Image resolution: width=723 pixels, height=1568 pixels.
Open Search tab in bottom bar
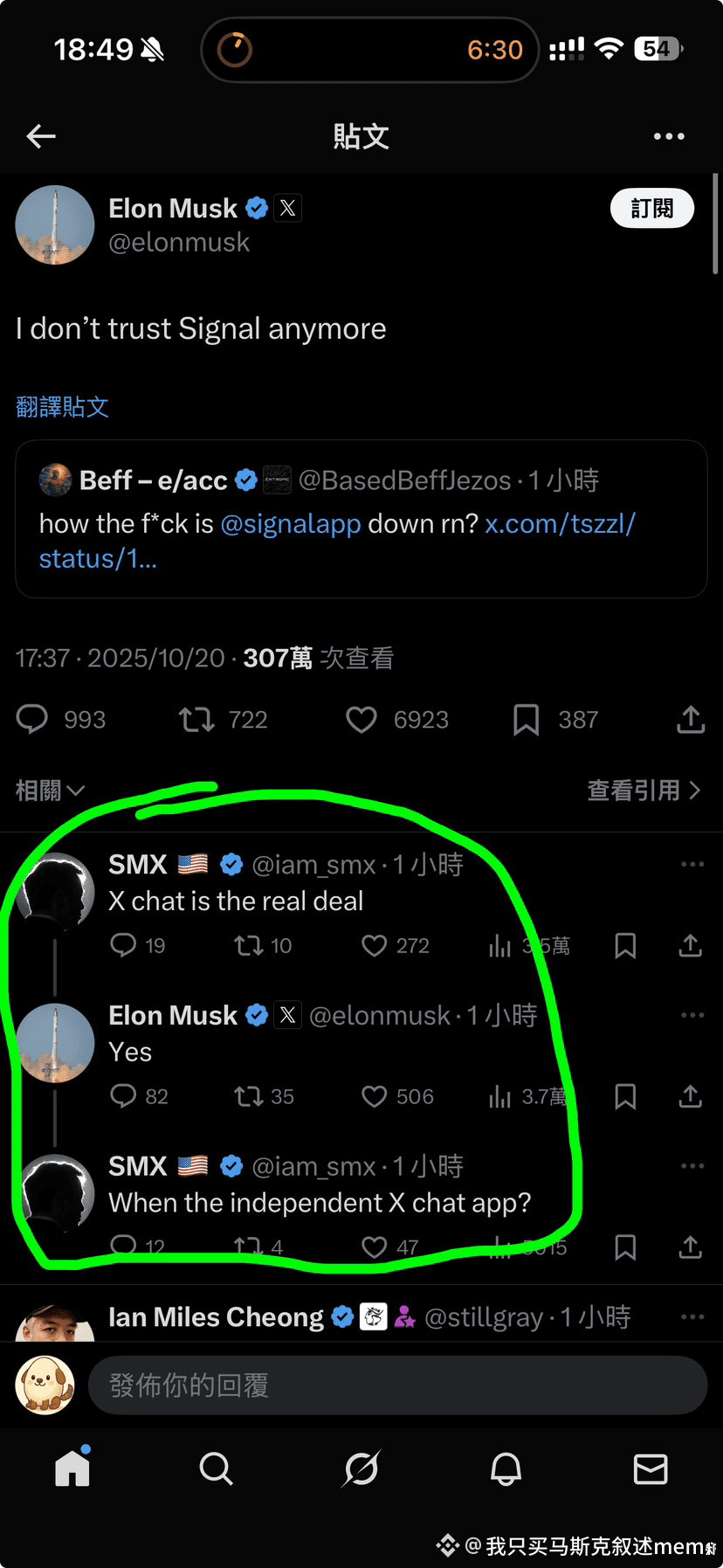[216, 1469]
